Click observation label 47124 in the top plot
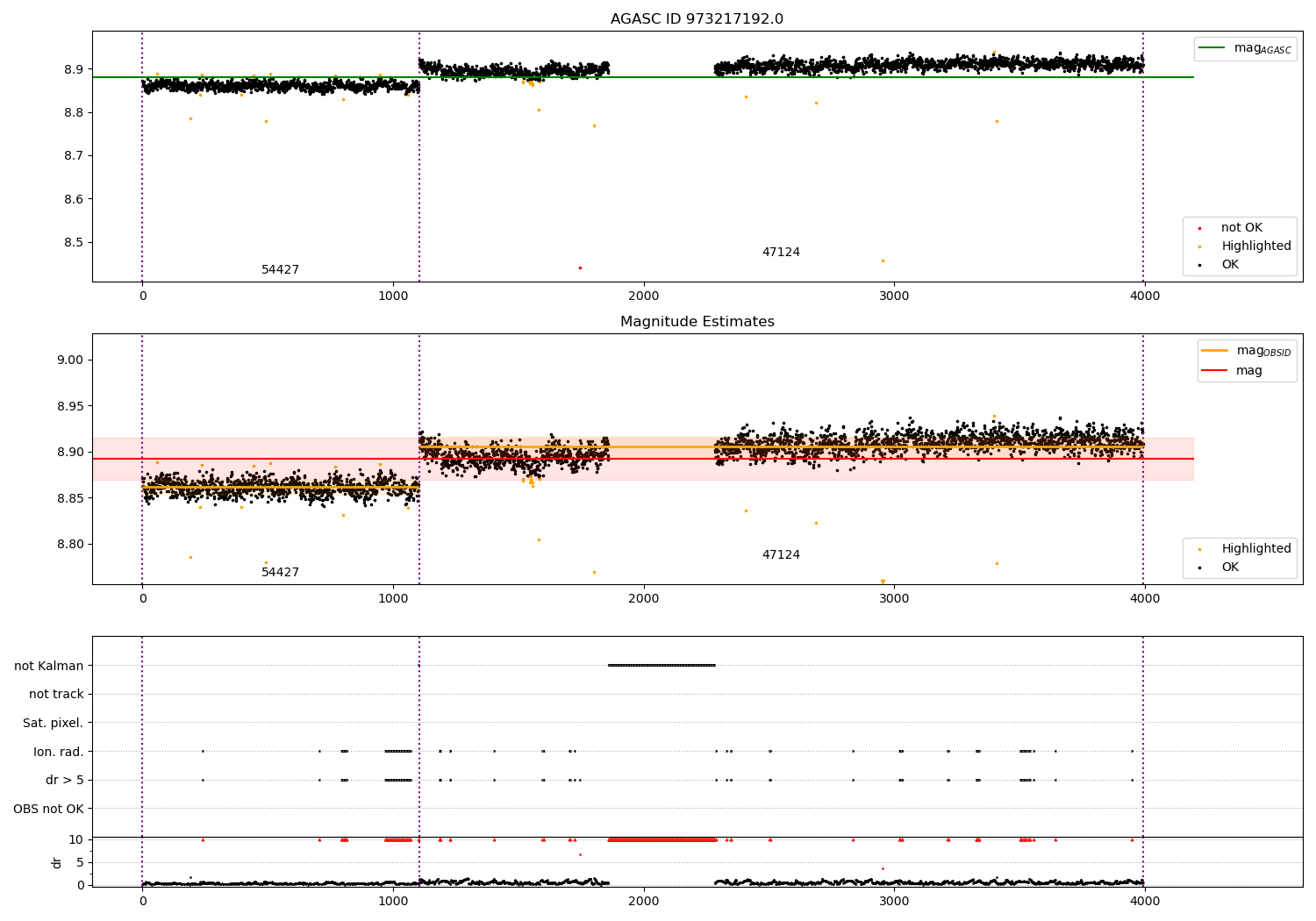 (x=781, y=253)
